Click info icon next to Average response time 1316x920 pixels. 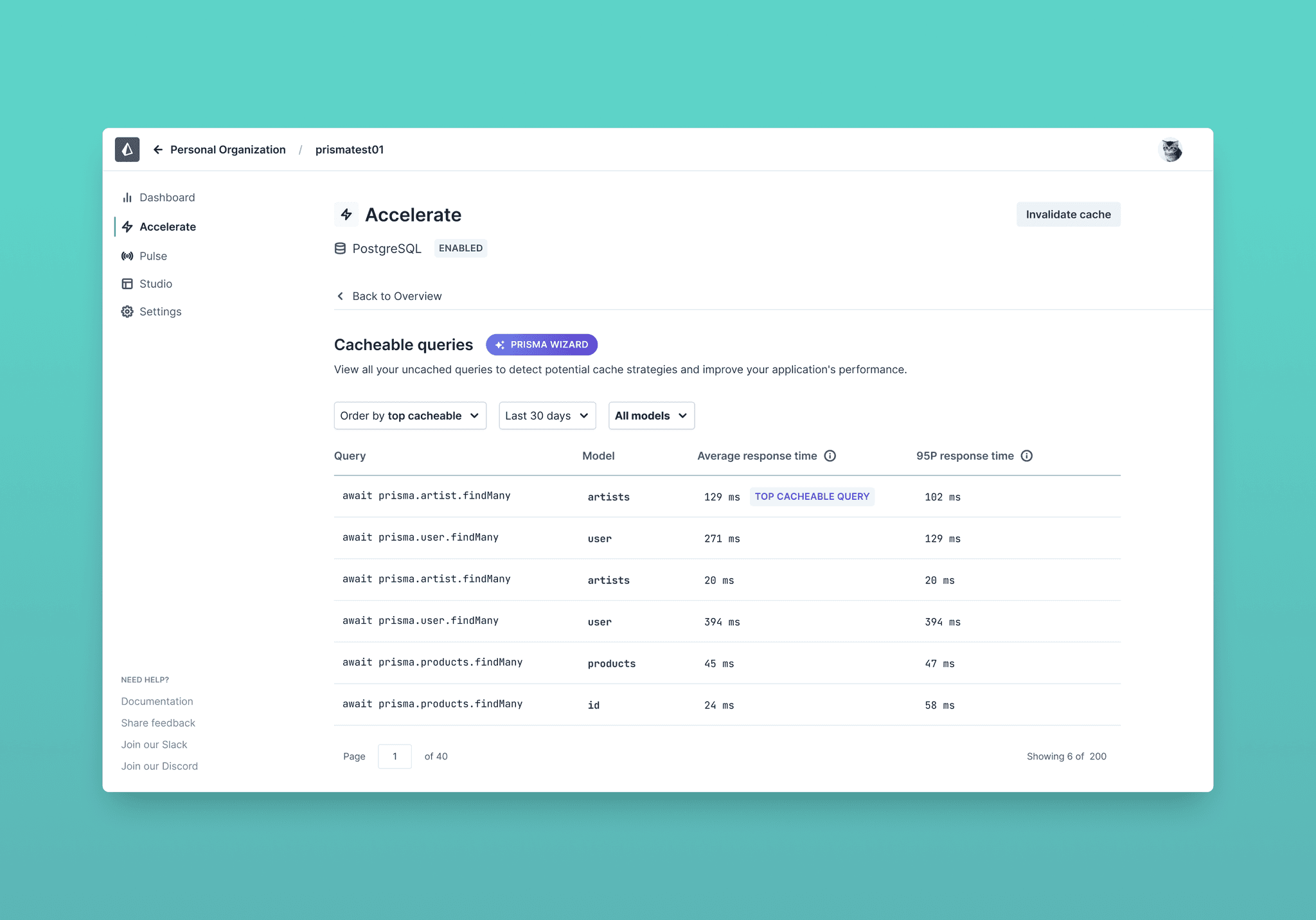830,456
